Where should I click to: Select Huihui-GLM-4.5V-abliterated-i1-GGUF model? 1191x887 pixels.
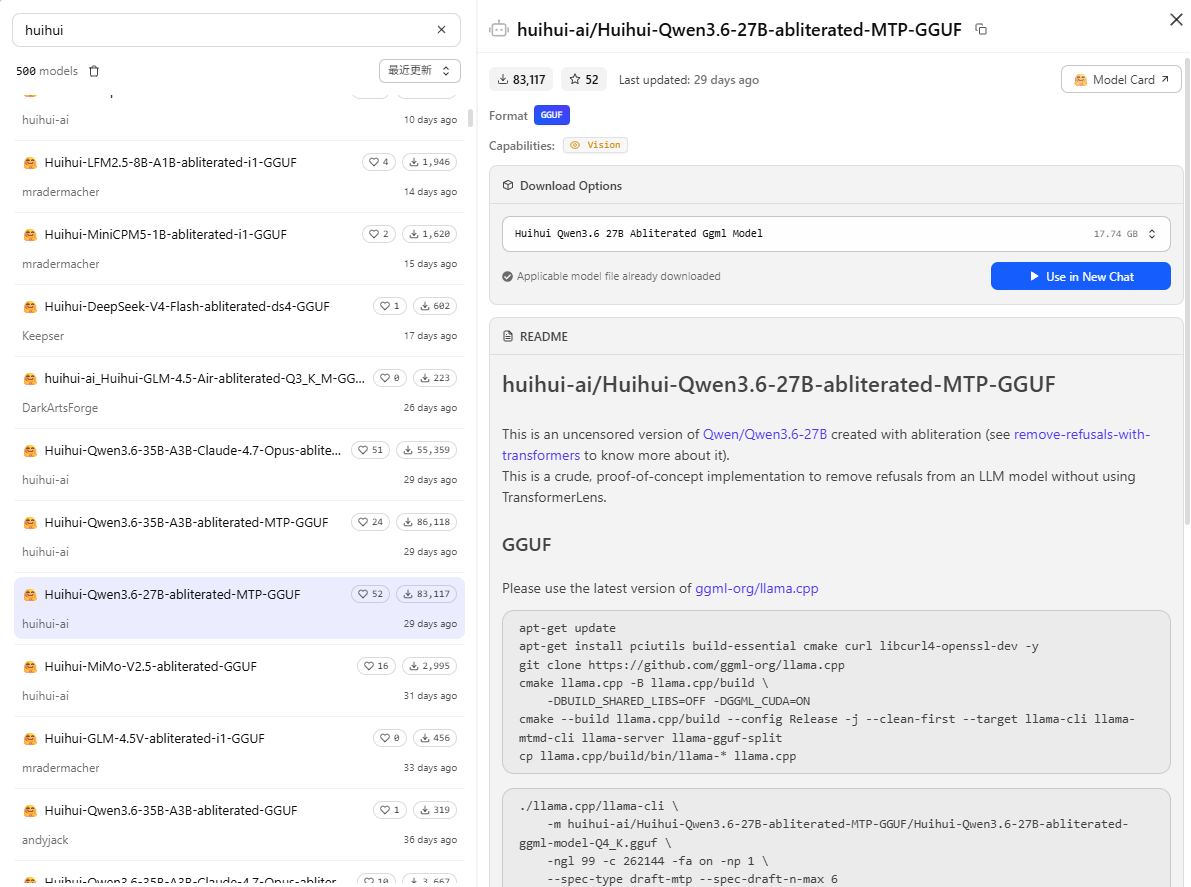tap(239, 753)
